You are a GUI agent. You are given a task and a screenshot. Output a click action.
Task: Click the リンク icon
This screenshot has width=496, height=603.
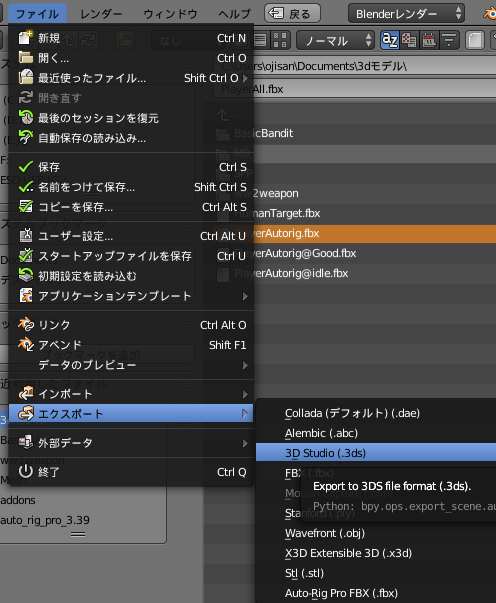(x=26, y=325)
